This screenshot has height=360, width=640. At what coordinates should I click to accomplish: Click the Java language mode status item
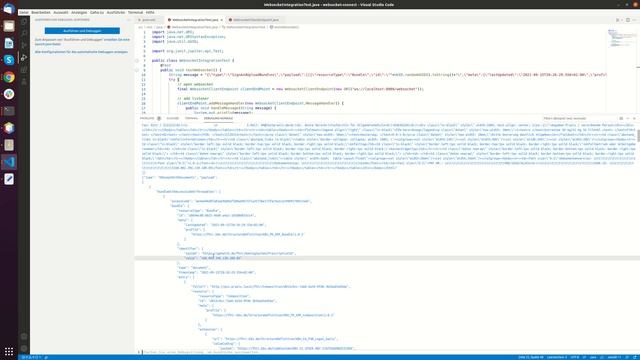(593, 357)
